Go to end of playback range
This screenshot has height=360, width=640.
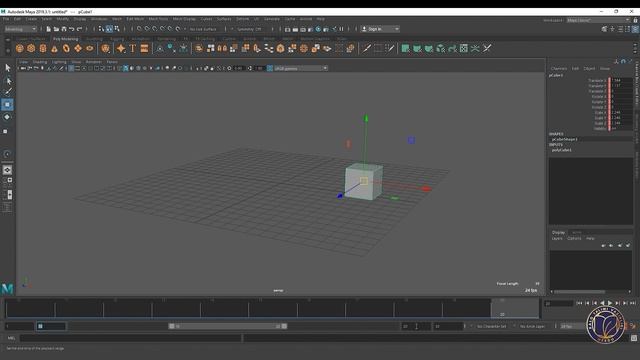633,303
